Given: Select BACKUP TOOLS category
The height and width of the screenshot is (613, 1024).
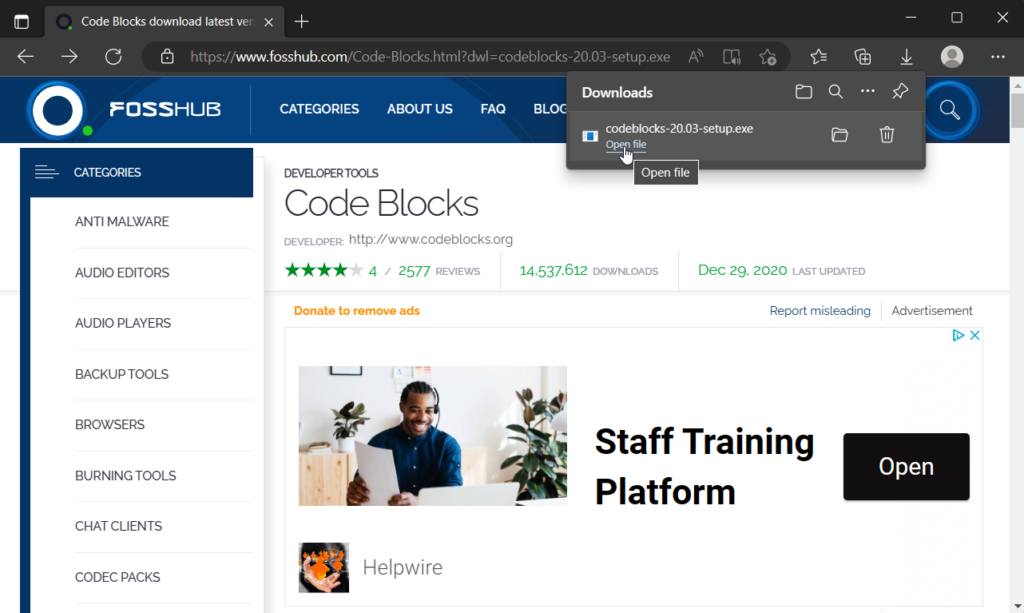Looking at the screenshot, I should point(121,374).
